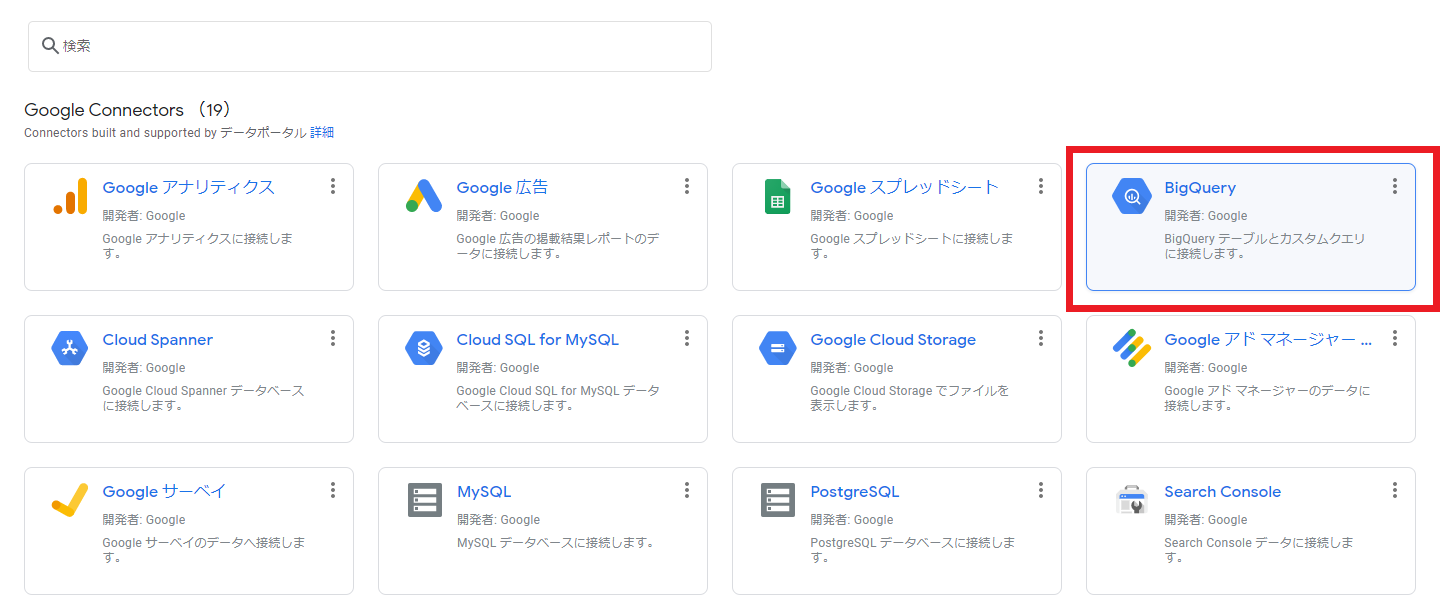Select the Google アド マネージャー title
Screen dimensions: 1446x605
point(1268,340)
